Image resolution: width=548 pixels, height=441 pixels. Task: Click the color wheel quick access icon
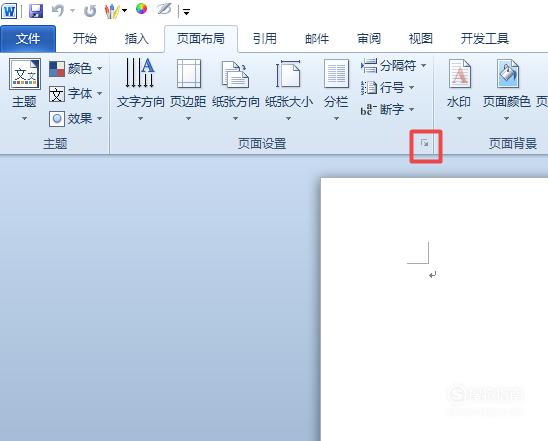141,9
